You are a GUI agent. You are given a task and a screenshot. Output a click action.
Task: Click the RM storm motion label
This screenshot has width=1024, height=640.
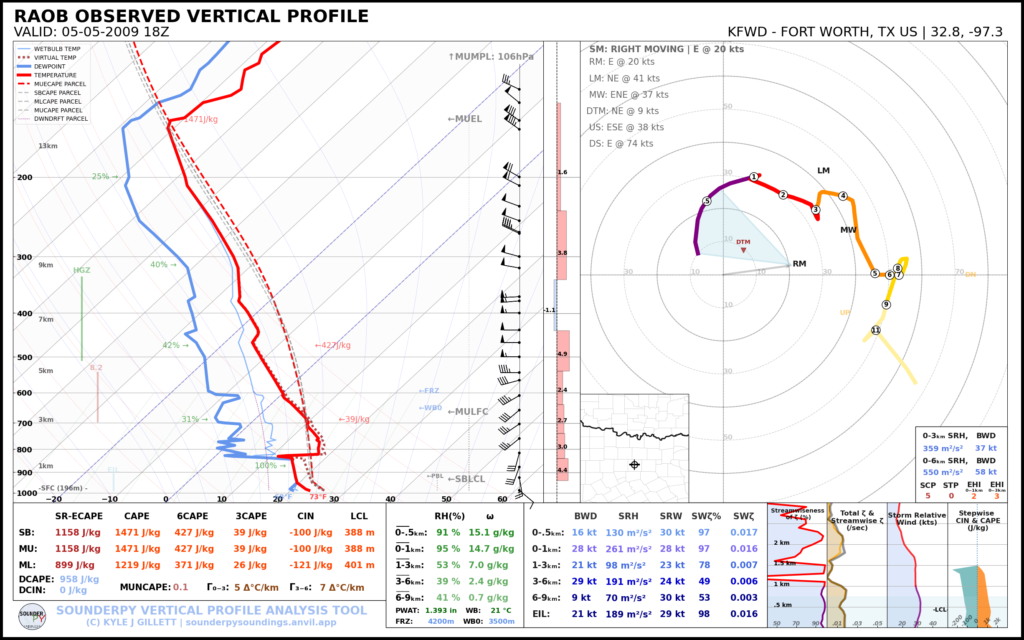click(799, 264)
